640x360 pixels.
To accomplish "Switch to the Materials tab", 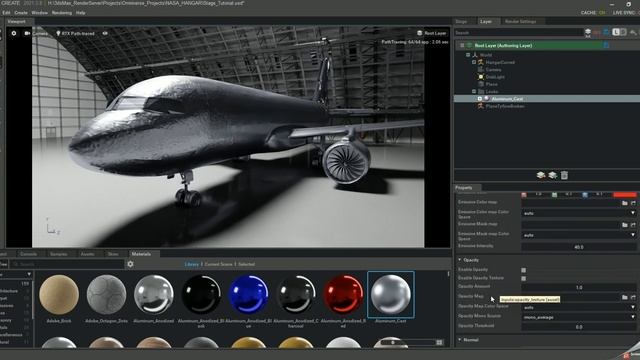I will point(141,254).
